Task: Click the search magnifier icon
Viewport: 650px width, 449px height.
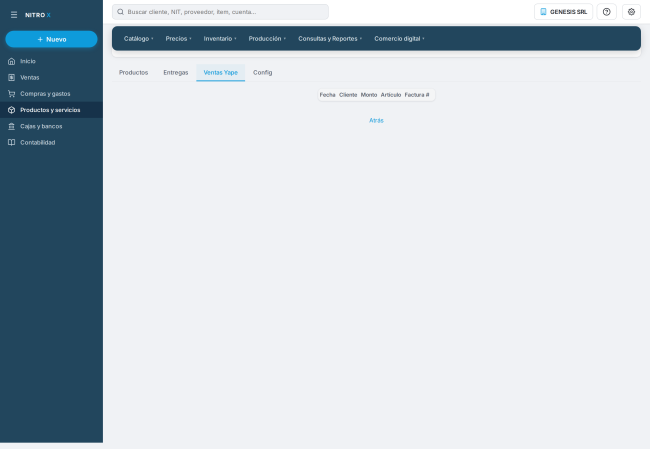Action: click(x=120, y=12)
